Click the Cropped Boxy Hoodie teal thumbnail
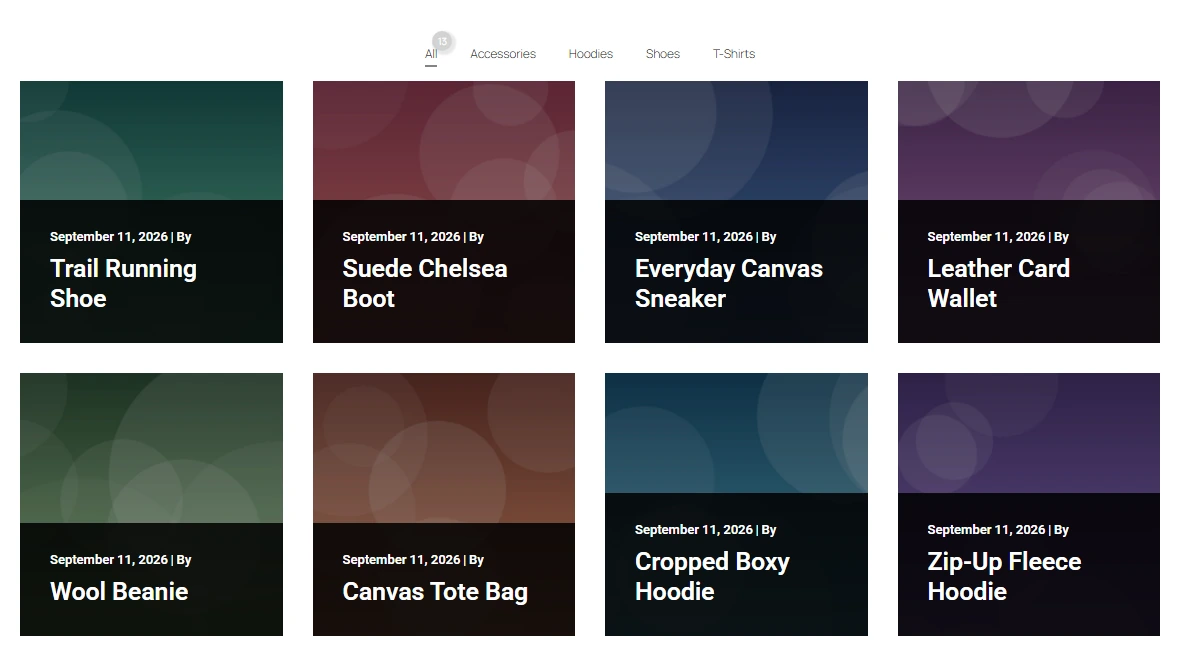Screen dimensions: 1180x655 (x=736, y=433)
